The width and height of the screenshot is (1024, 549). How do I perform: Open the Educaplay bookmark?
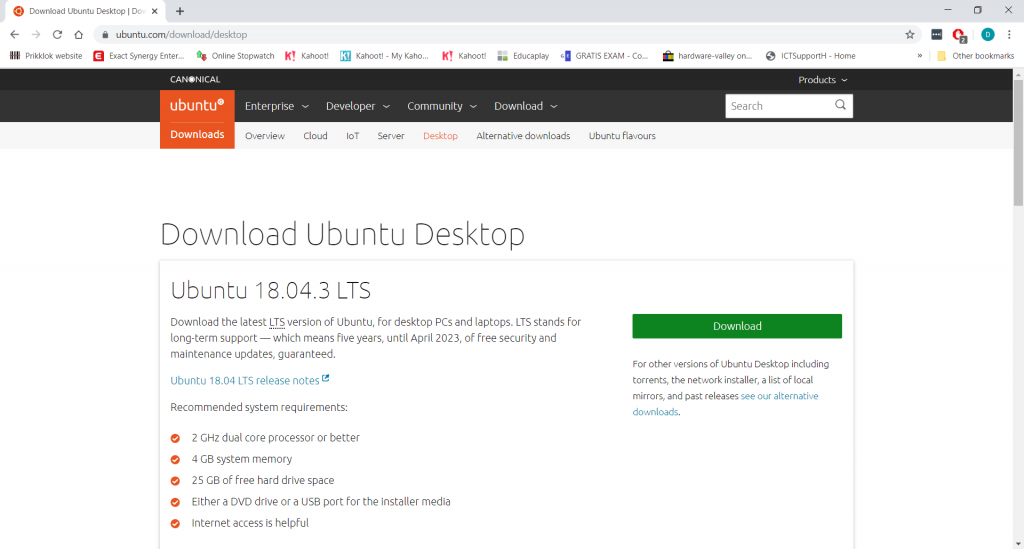click(x=523, y=56)
